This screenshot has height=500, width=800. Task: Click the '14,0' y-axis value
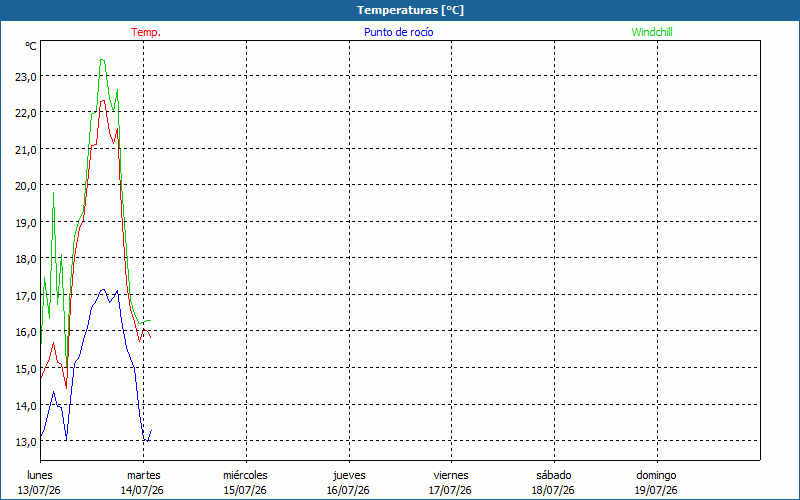[26, 406]
